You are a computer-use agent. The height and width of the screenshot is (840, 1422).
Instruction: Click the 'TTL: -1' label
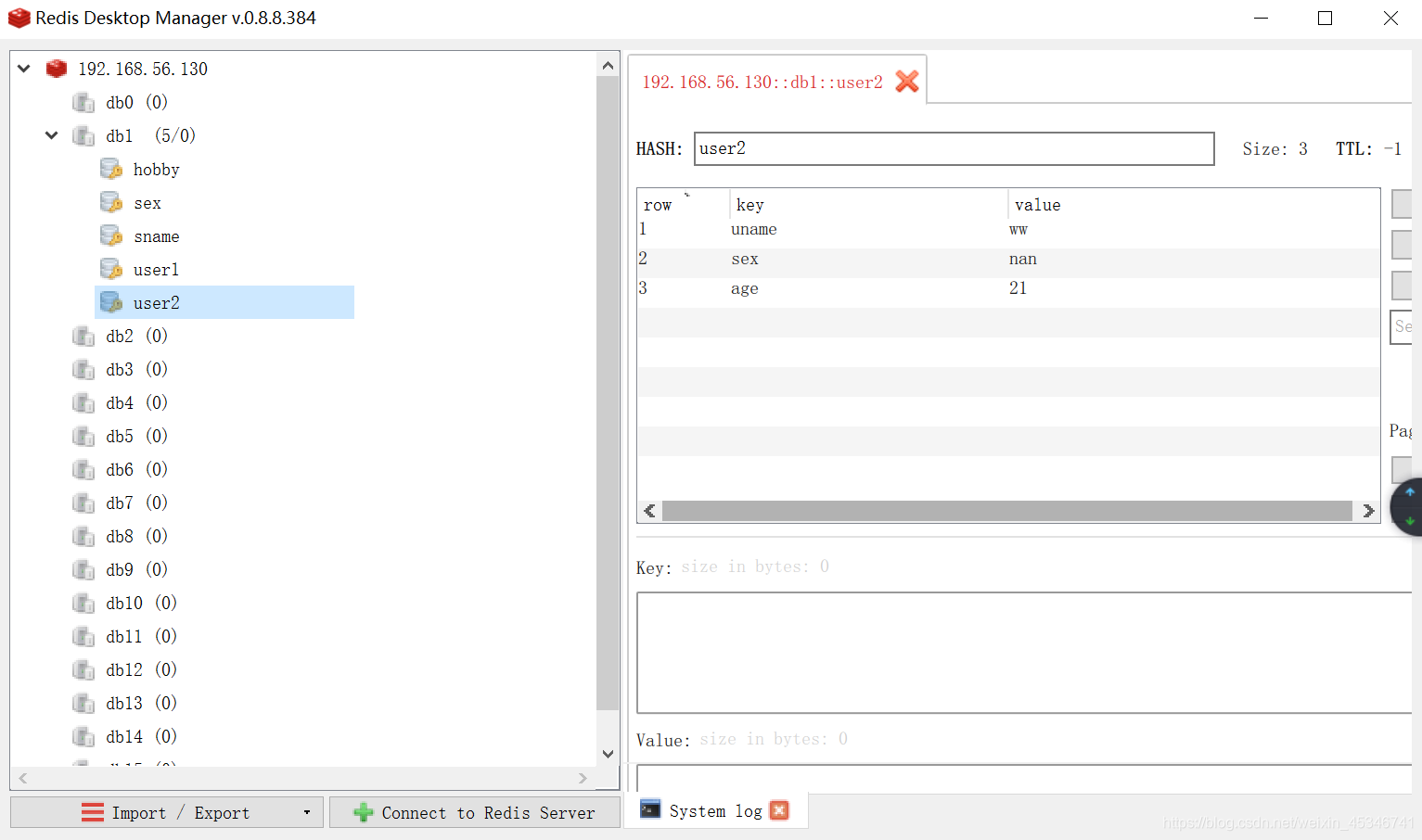(1368, 149)
